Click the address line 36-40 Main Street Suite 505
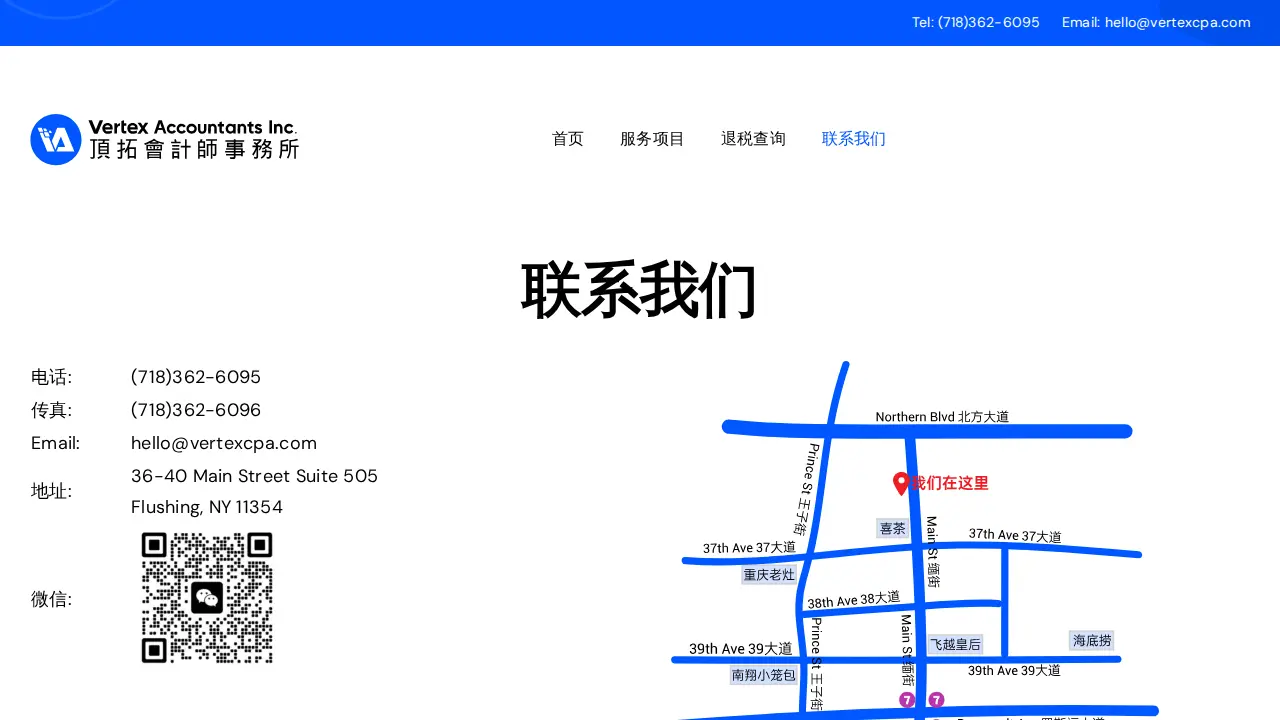Screen dimensions: 1280x720 click(254, 476)
